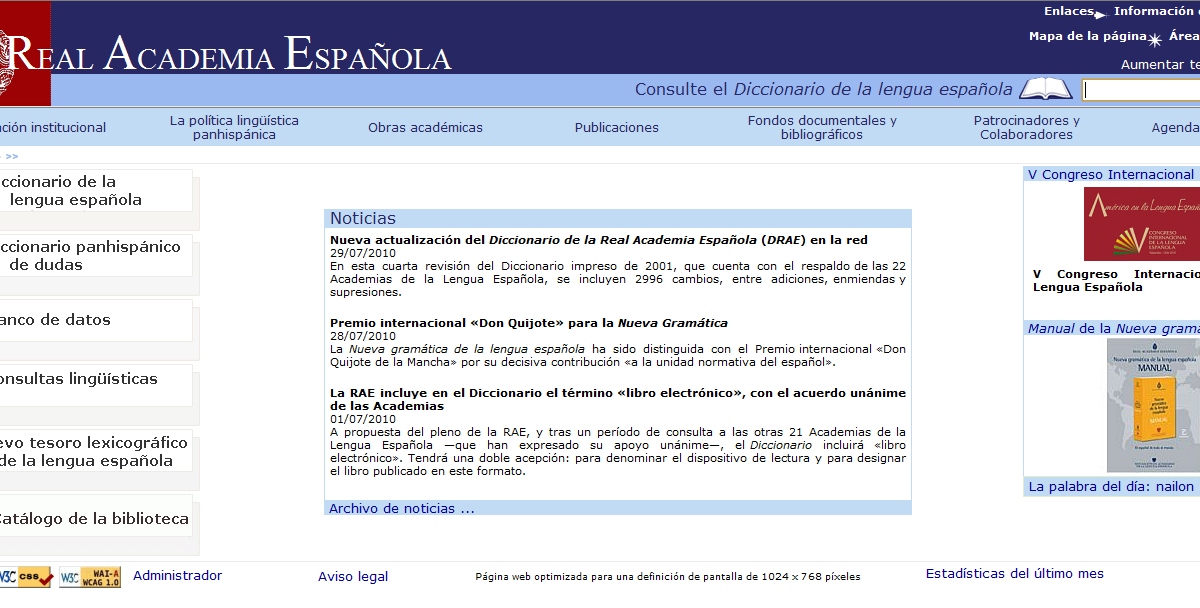This screenshot has height=608, width=1200.
Task: Open Fondos documentales y bibliográficos menu
Action: coord(822,127)
